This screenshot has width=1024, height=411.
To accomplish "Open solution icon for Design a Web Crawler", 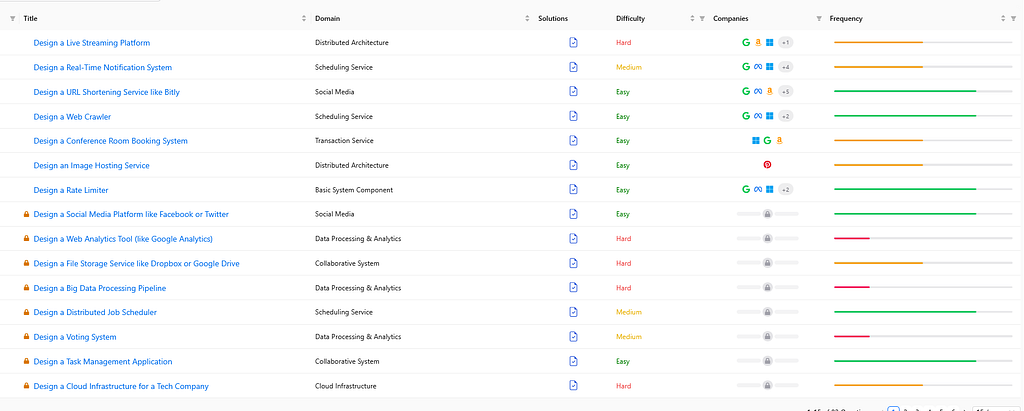I will pyautogui.click(x=573, y=116).
